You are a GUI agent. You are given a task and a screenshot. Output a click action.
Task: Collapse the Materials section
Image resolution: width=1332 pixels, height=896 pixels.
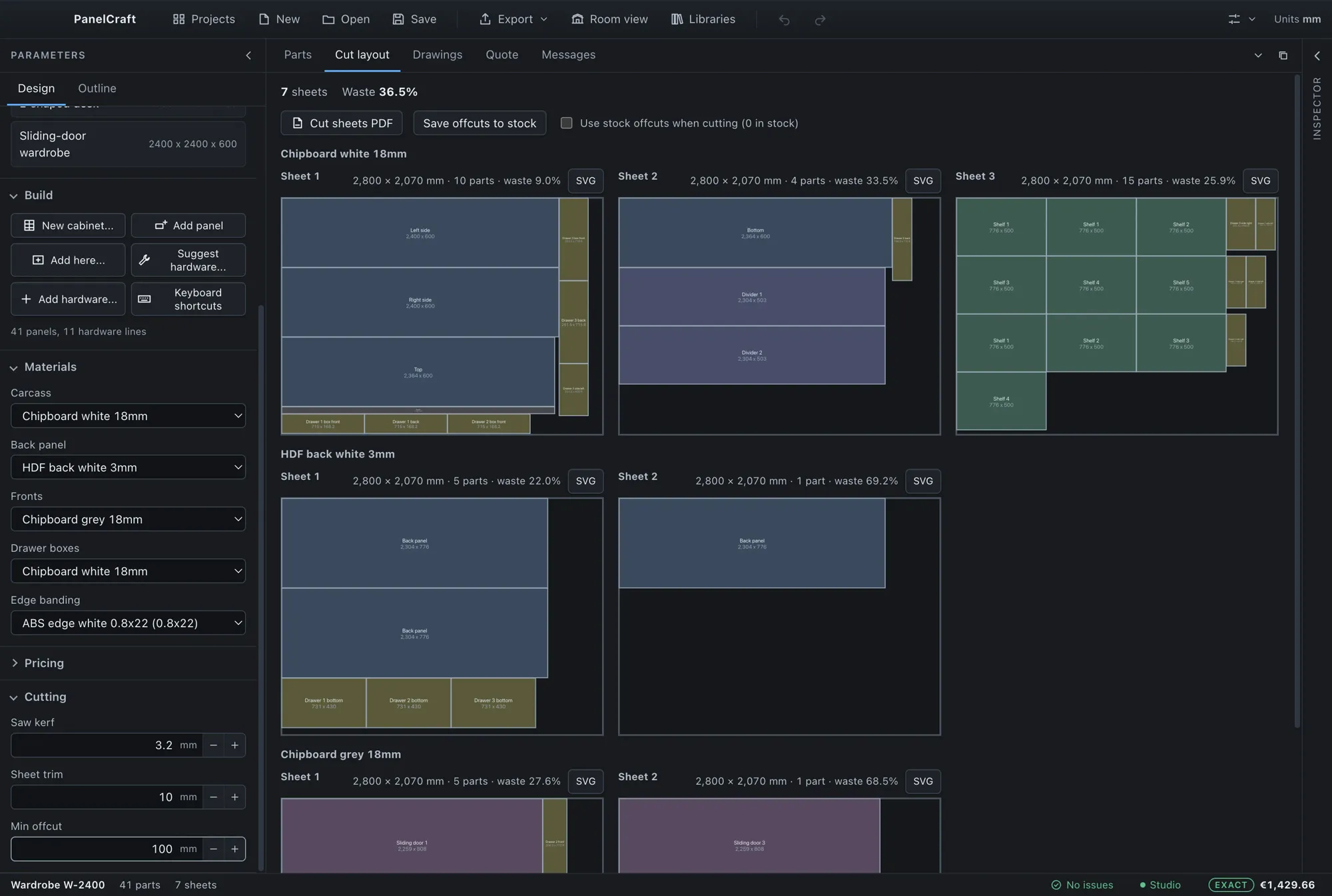click(43, 367)
